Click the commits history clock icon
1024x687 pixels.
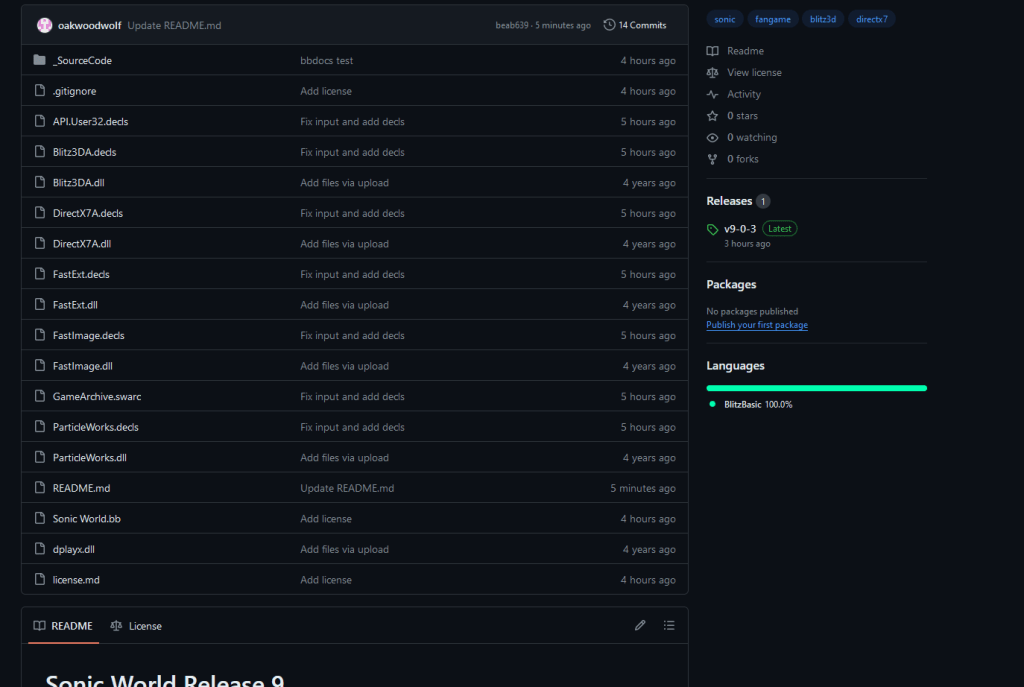pyautogui.click(x=609, y=25)
